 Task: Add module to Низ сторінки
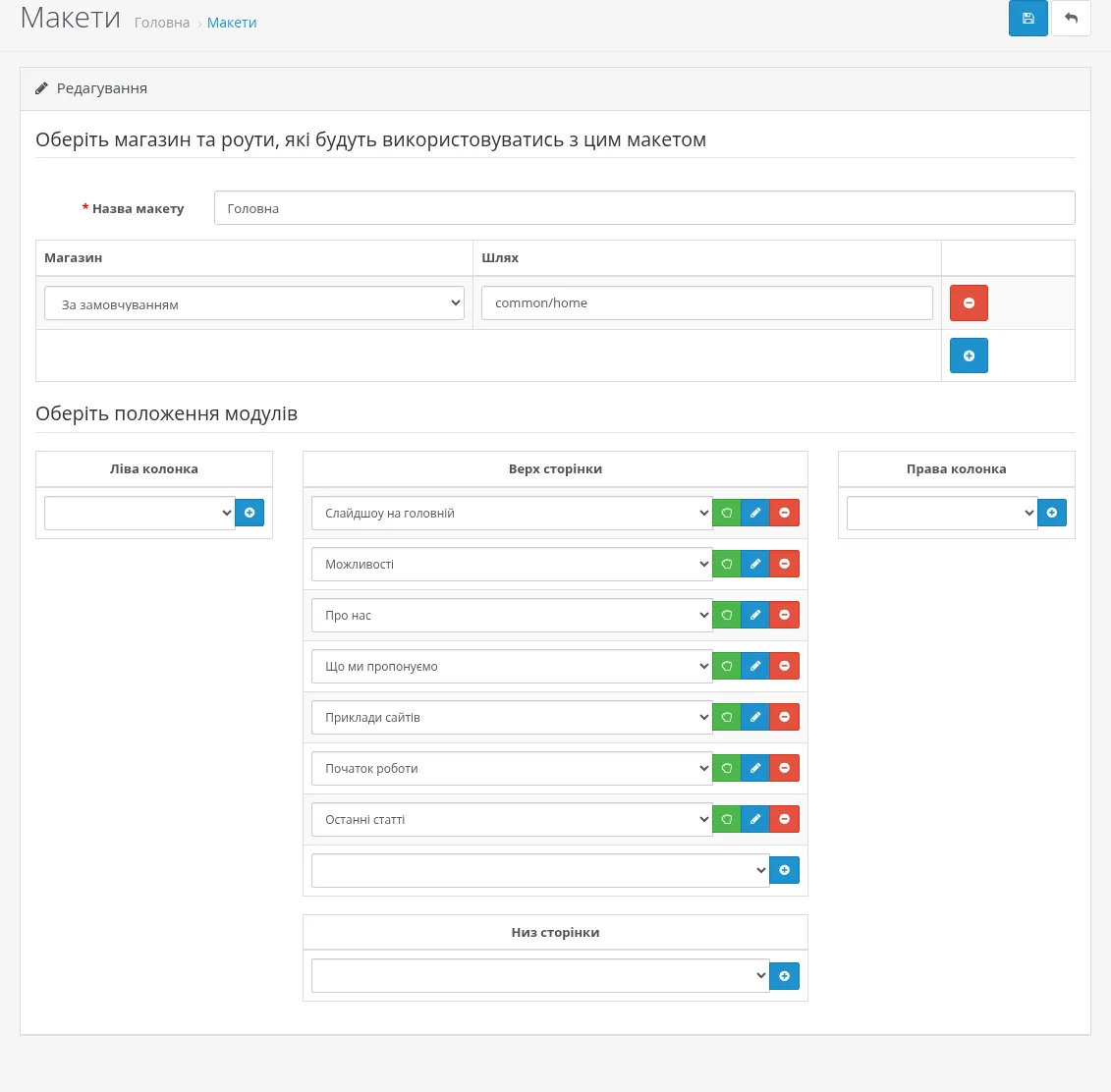(784, 976)
